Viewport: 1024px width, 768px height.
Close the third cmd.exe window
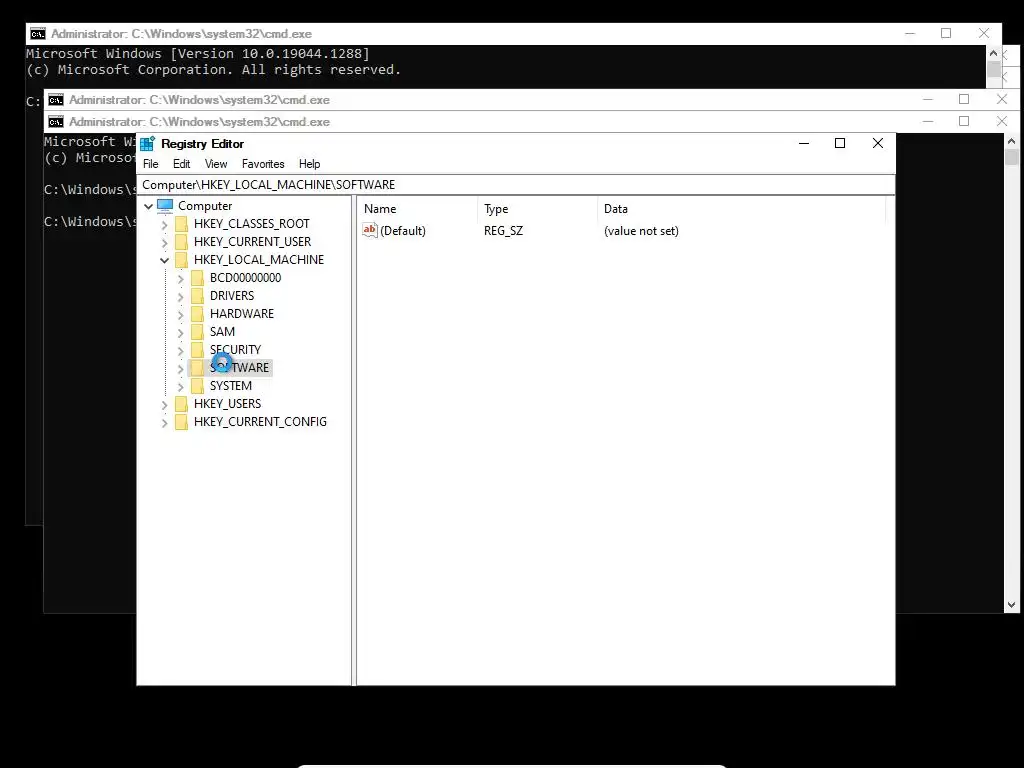[x=1002, y=121]
